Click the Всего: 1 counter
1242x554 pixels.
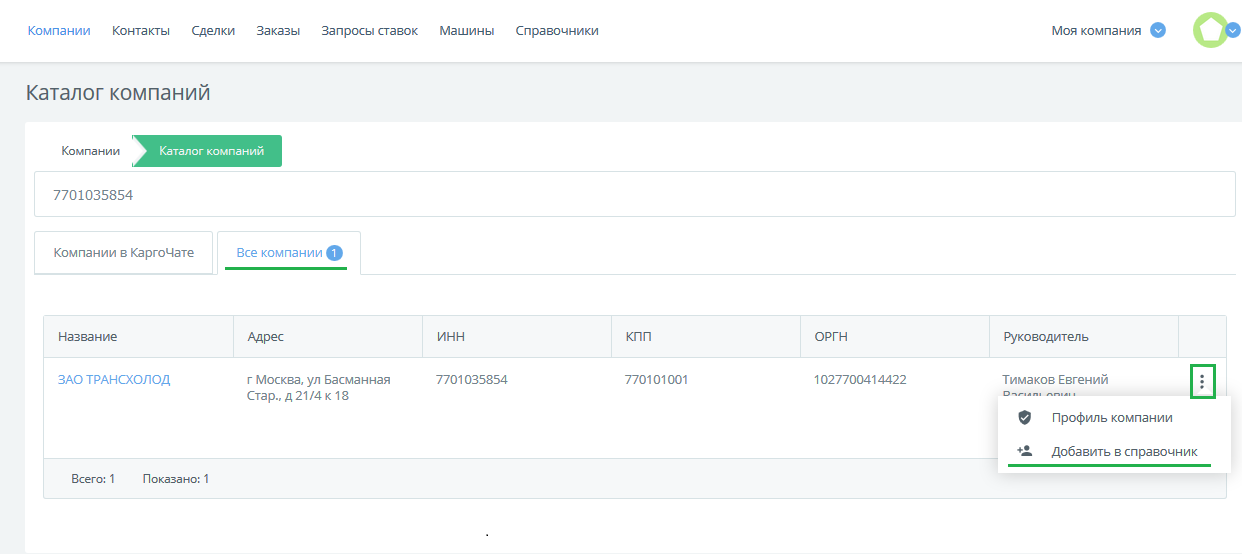tap(93, 479)
